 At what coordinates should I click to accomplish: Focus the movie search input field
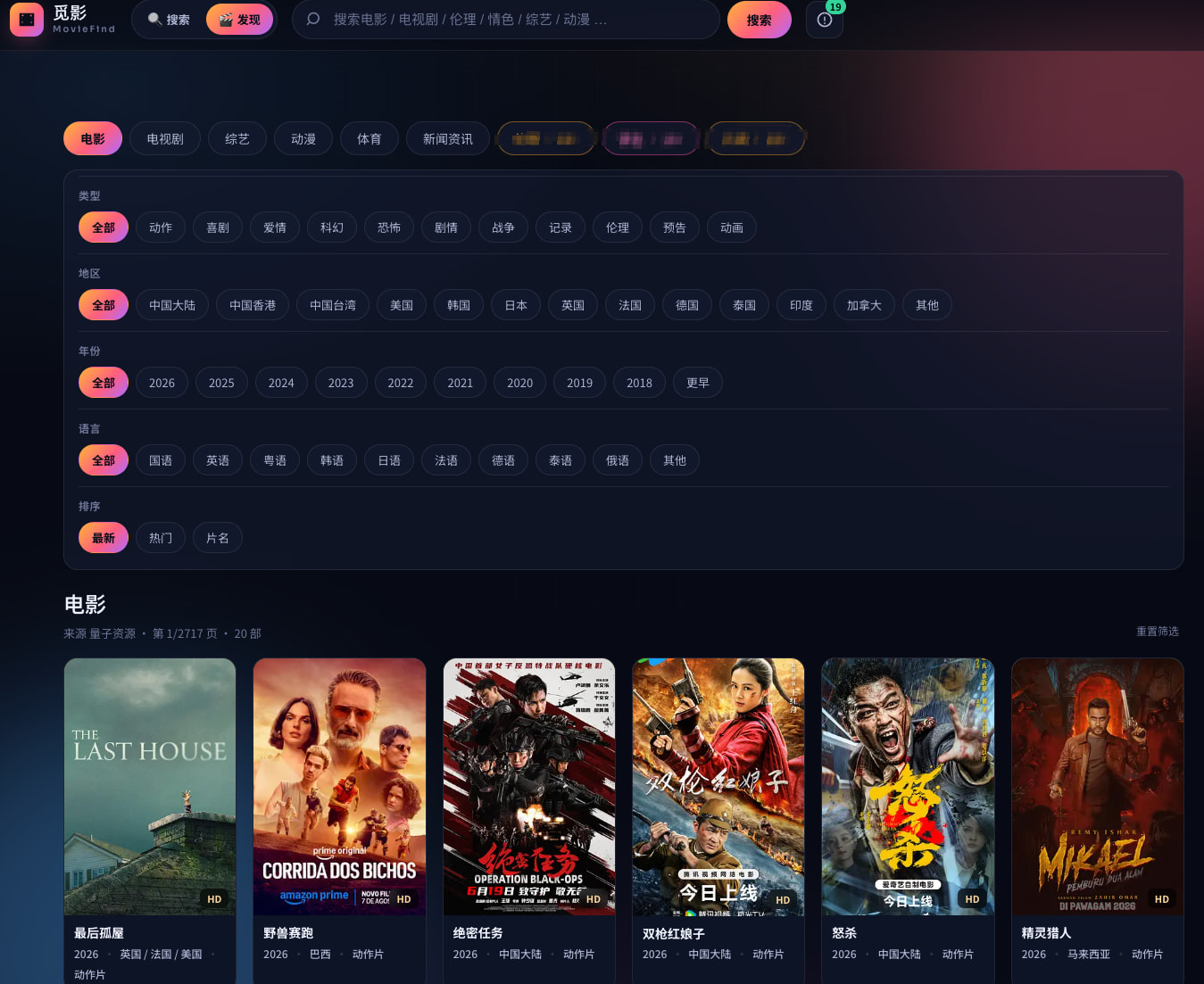[x=505, y=20]
